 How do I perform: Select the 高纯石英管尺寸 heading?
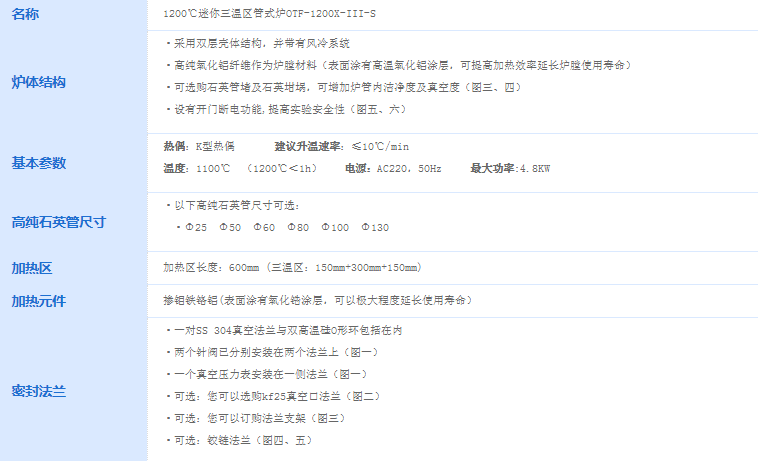pyautogui.click(x=58, y=222)
